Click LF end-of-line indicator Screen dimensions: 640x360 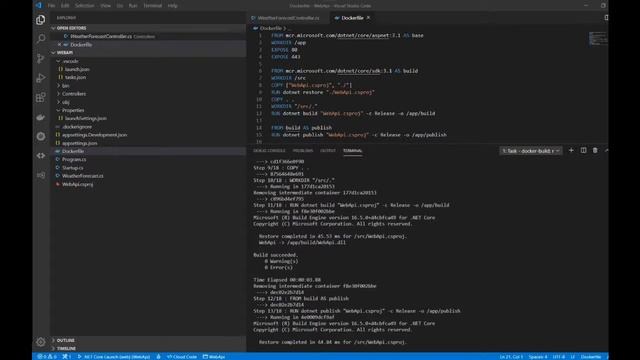[x=573, y=356]
